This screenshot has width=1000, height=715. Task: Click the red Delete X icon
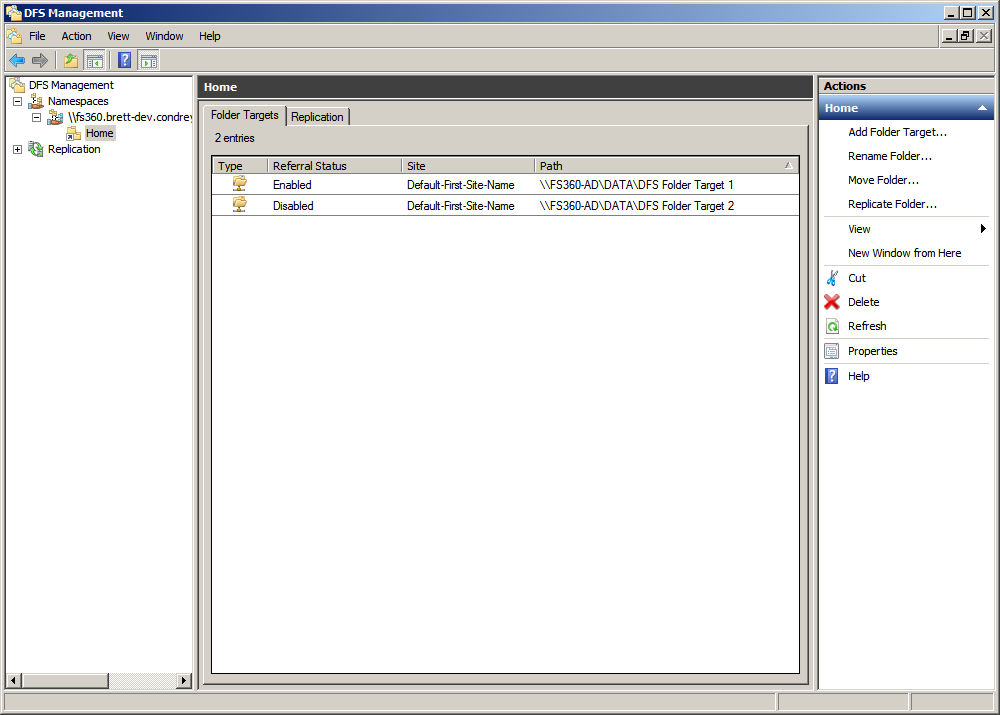(x=832, y=302)
